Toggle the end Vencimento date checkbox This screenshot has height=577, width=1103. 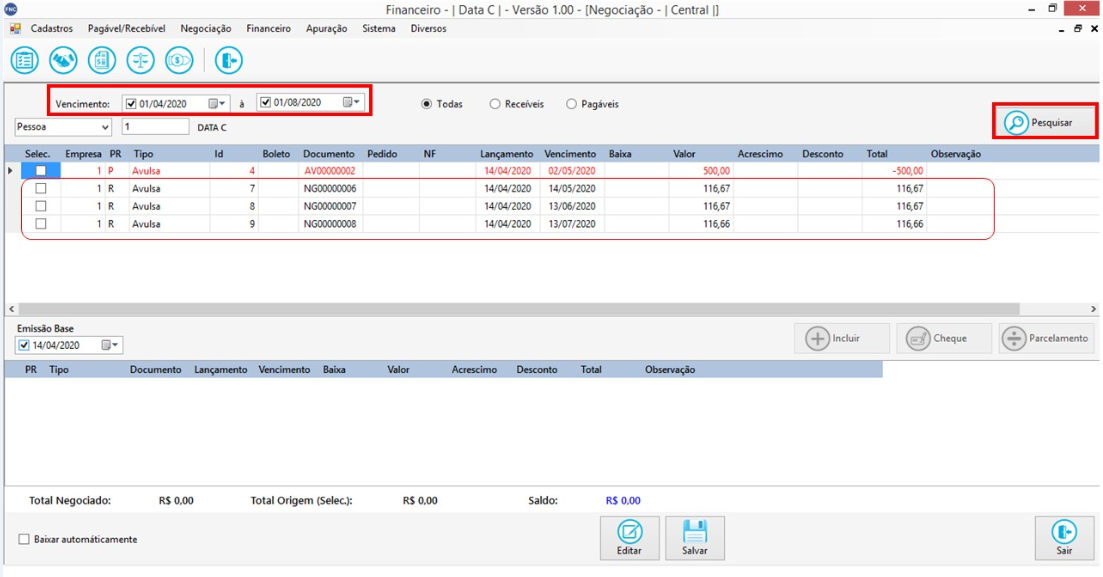(x=265, y=103)
